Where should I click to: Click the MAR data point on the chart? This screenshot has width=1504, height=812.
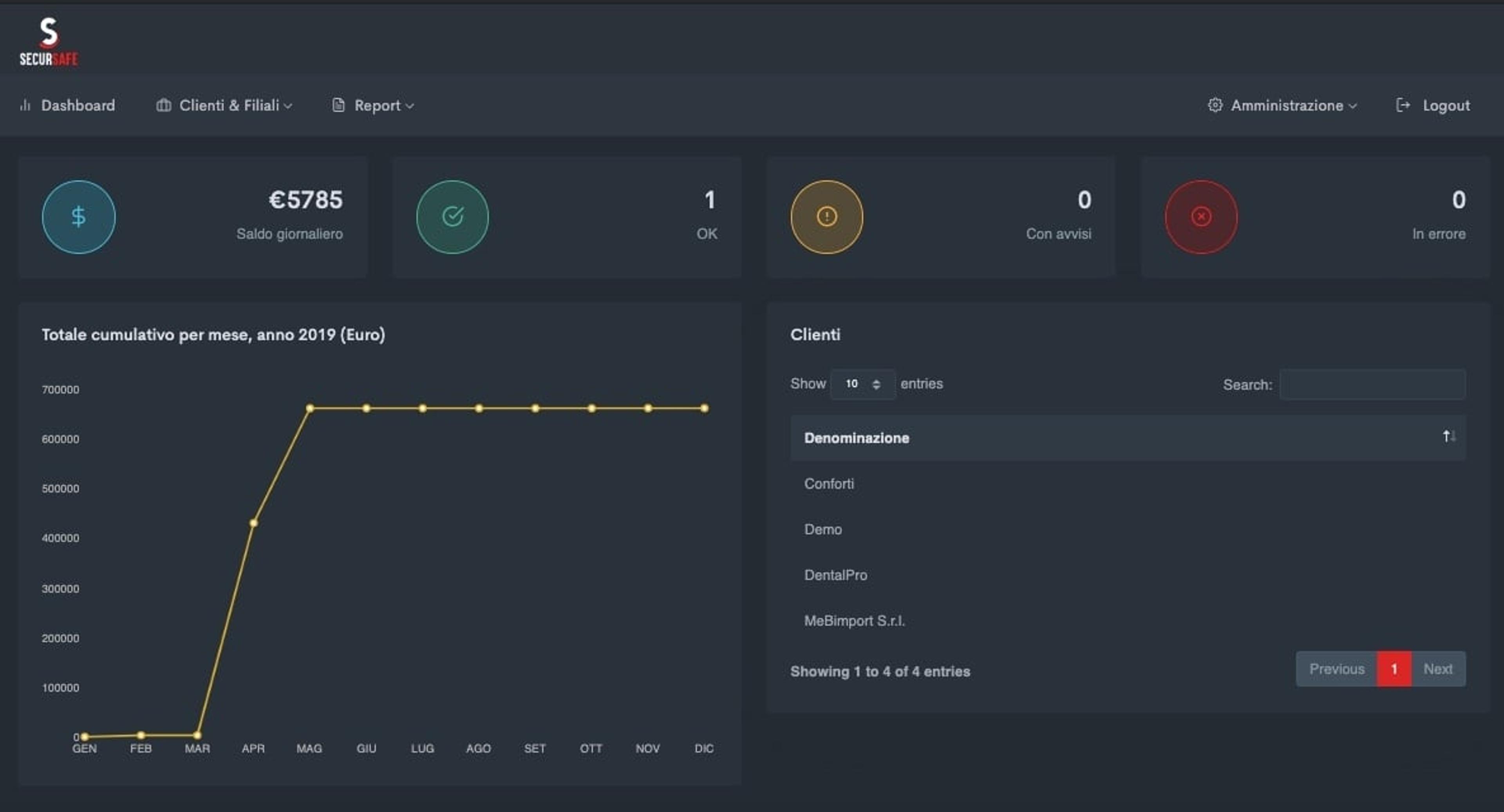coord(197,735)
